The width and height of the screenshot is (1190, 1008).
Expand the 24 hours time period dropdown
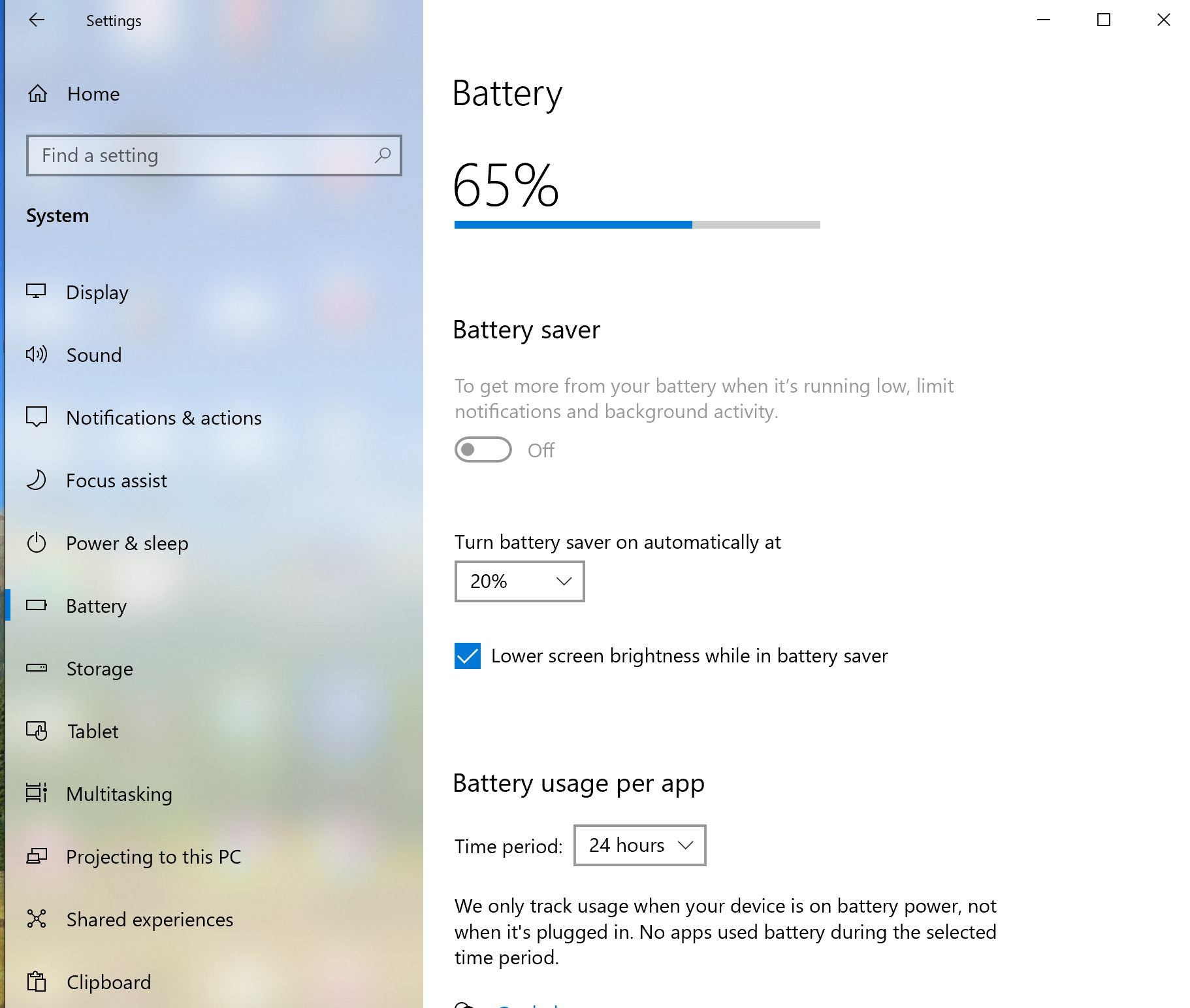pyautogui.click(x=640, y=845)
